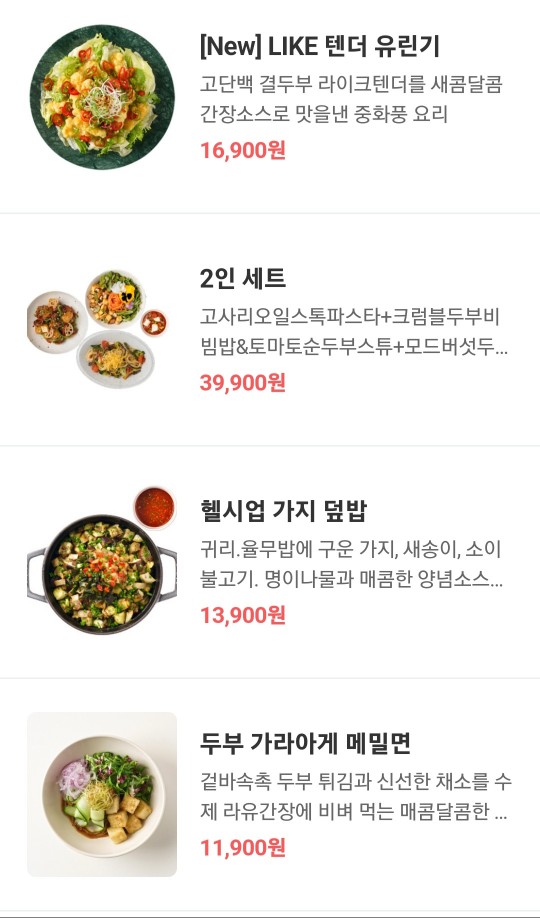This screenshot has height=918, width=540.
Task: Read the 고단백 결두부 라이크텐더 description
Action: [351, 100]
